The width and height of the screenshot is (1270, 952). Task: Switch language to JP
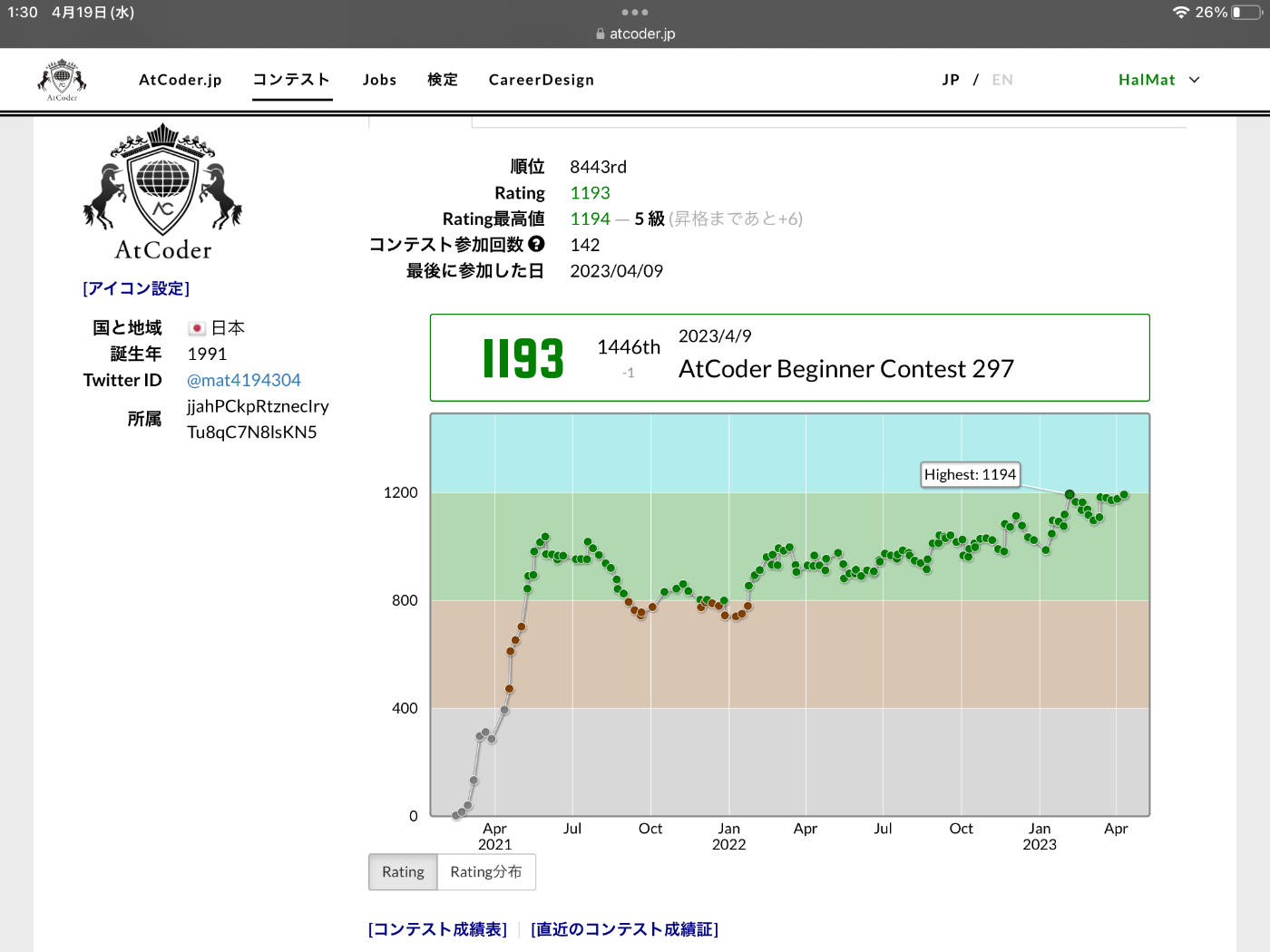(951, 80)
